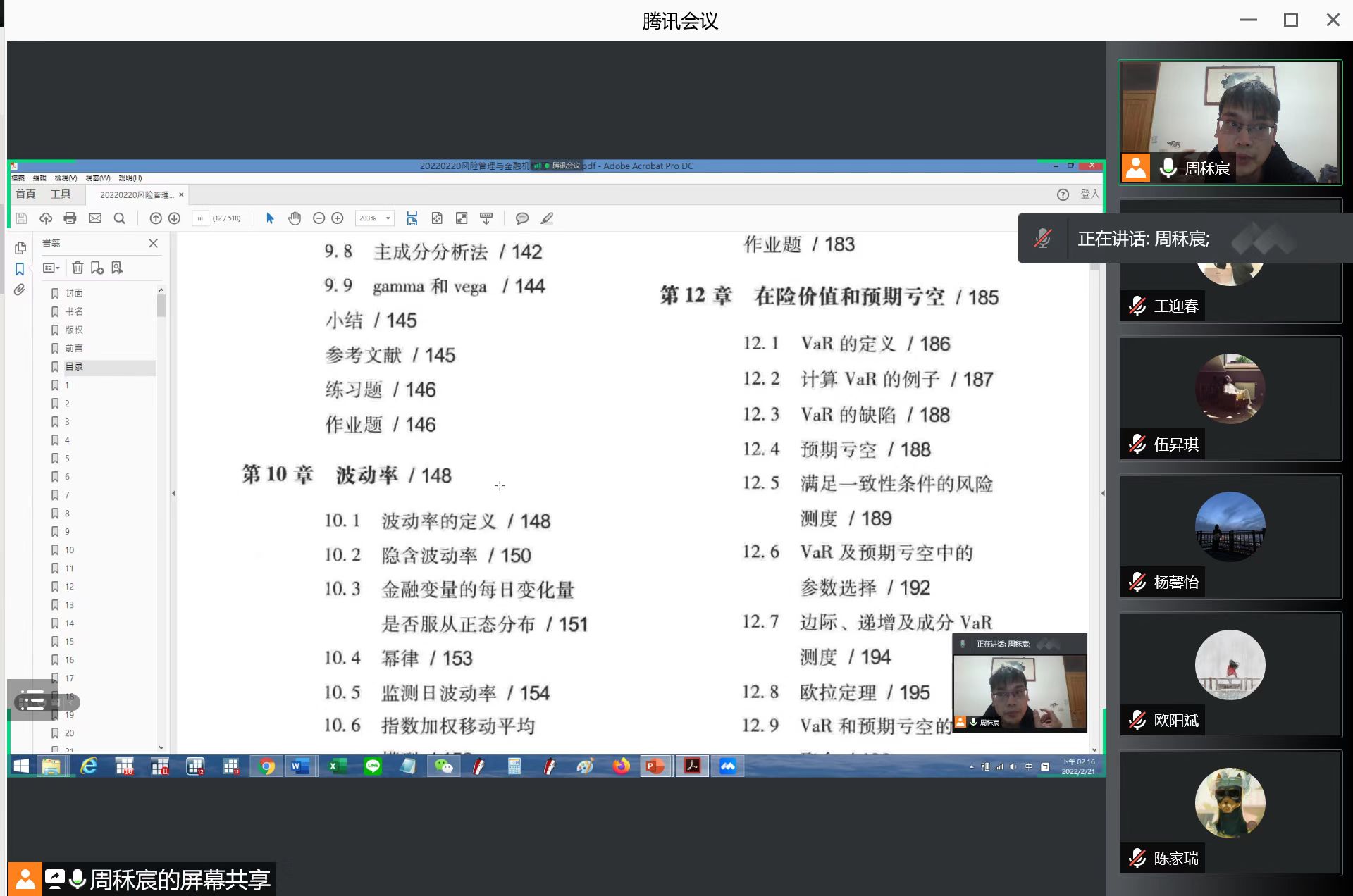Toggle the fit width scrolling mode
This screenshot has width=1353, height=896.
tap(412, 218)
